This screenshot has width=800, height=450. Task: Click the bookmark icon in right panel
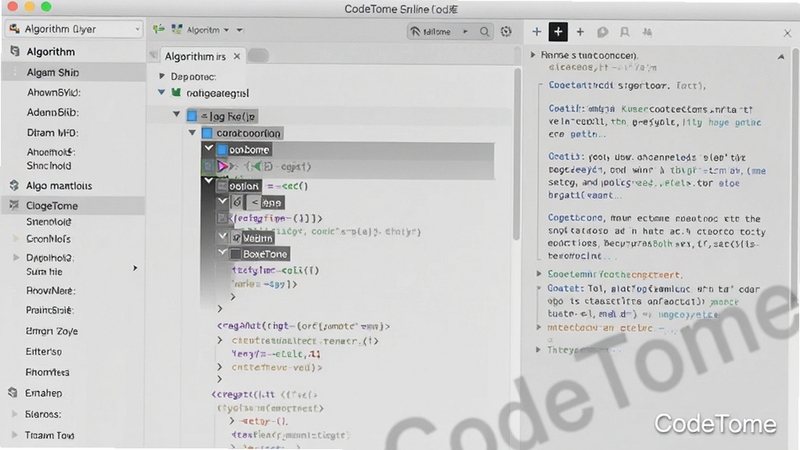pos(624,32)
